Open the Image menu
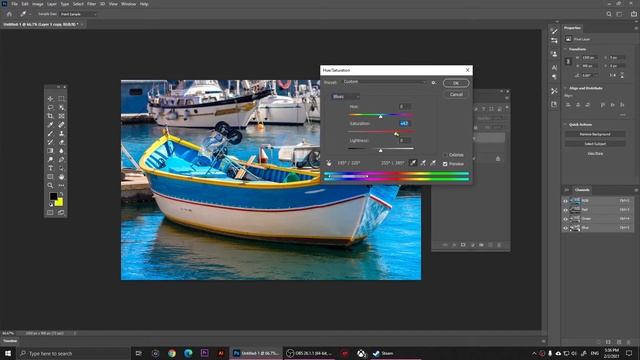The width and height of the screenshot is (640, 360). [x=38, y=4]
